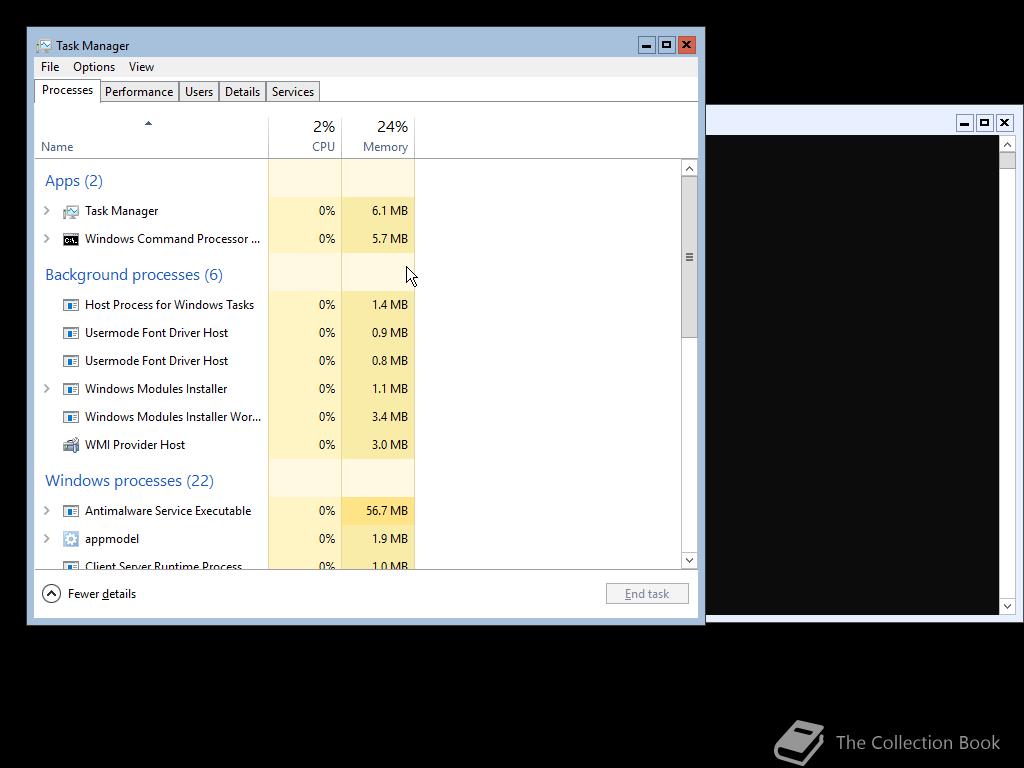Switch to the Services tab

[293, 91]
